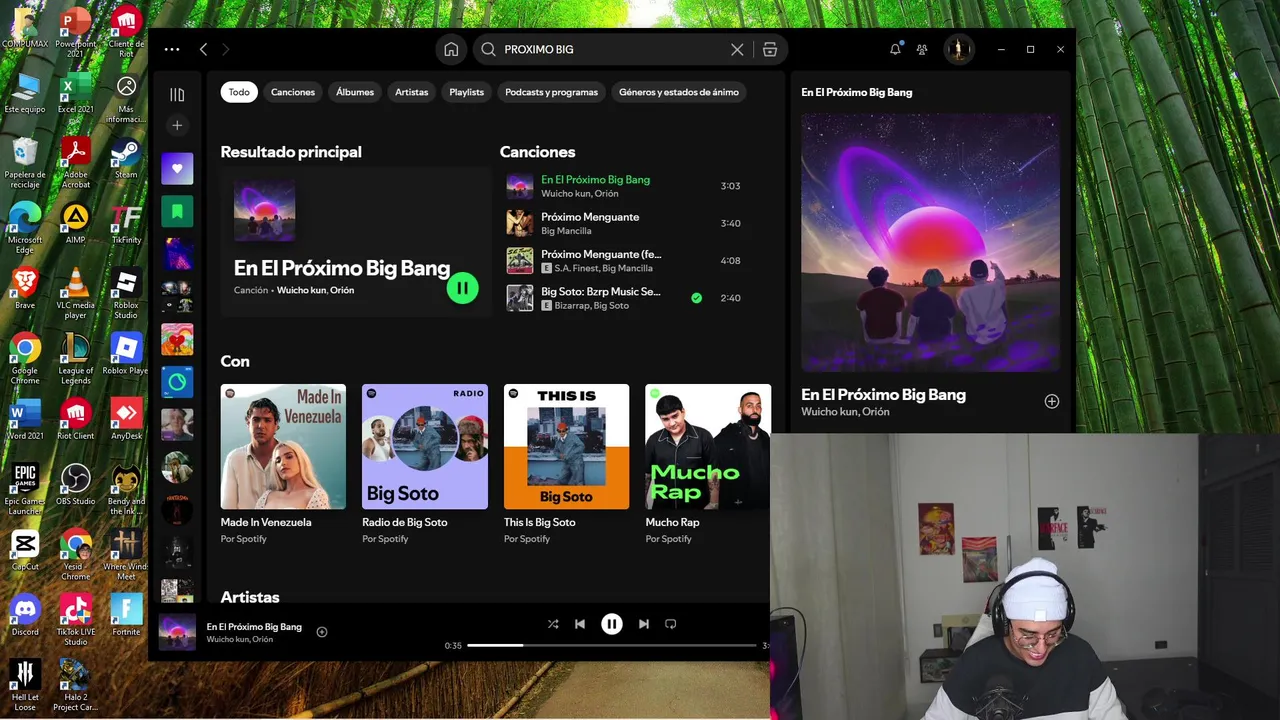Viewport: 1280px width, 720px height.
Task: Select the Playlists filter
Action: pos(466,92)
